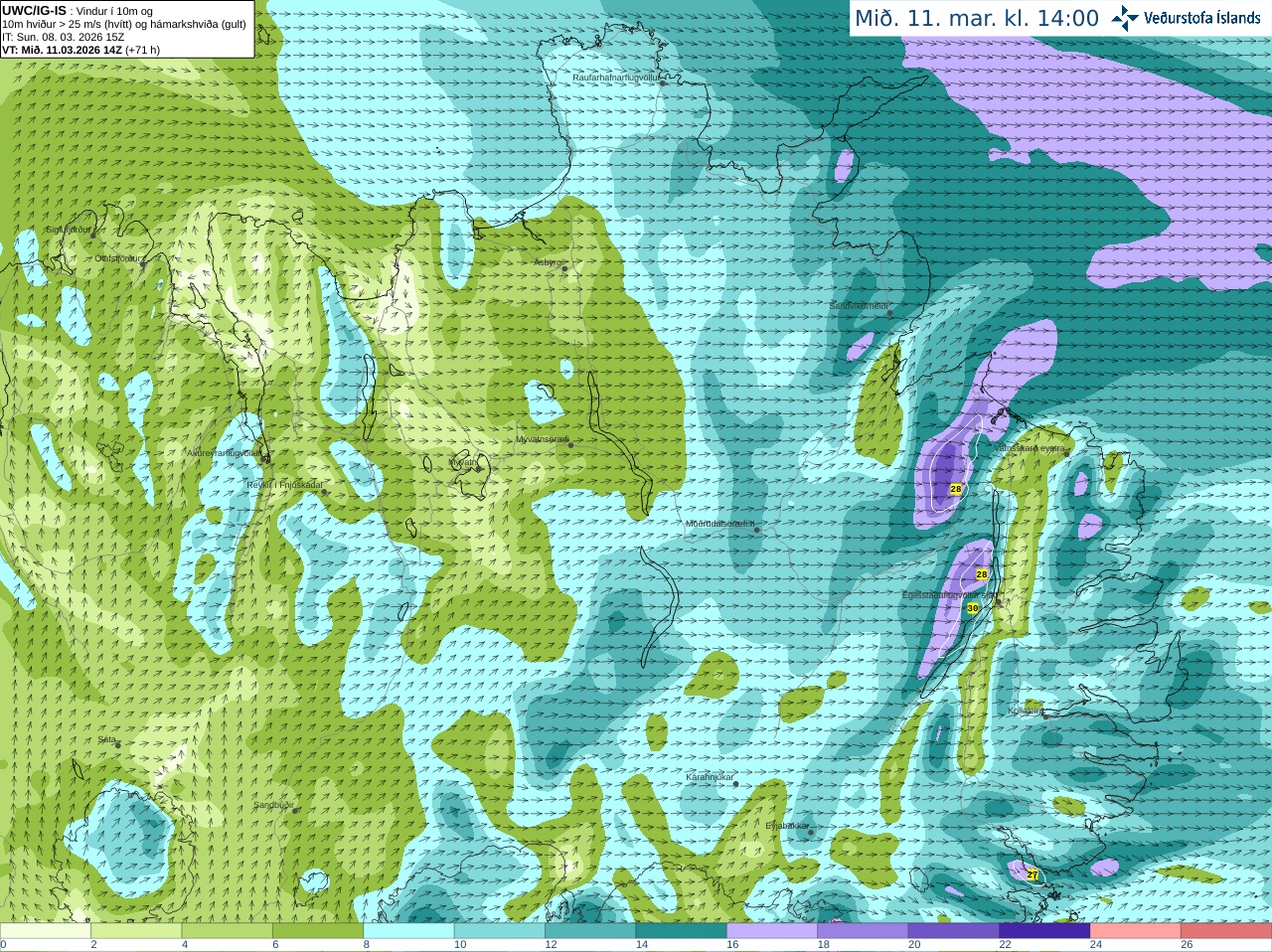The height and width of the screenshot is (952, 1272).
Task: Click the 'VT: Mið. 11.03.2026 14Z (+71 h)' line
Action: point(81,50)
